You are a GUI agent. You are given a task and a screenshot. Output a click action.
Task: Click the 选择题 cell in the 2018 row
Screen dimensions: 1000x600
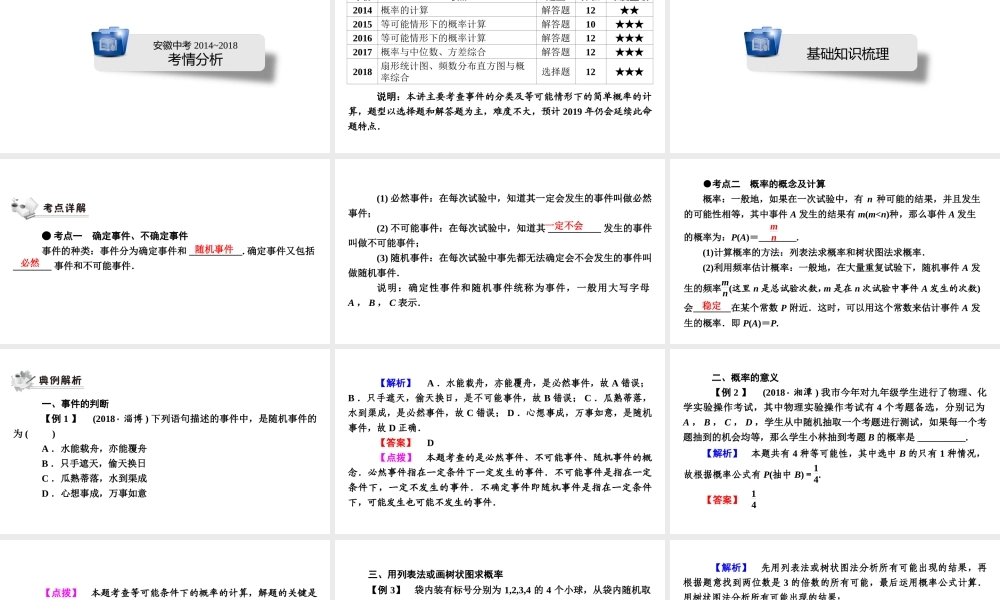(x=555, y=72)
